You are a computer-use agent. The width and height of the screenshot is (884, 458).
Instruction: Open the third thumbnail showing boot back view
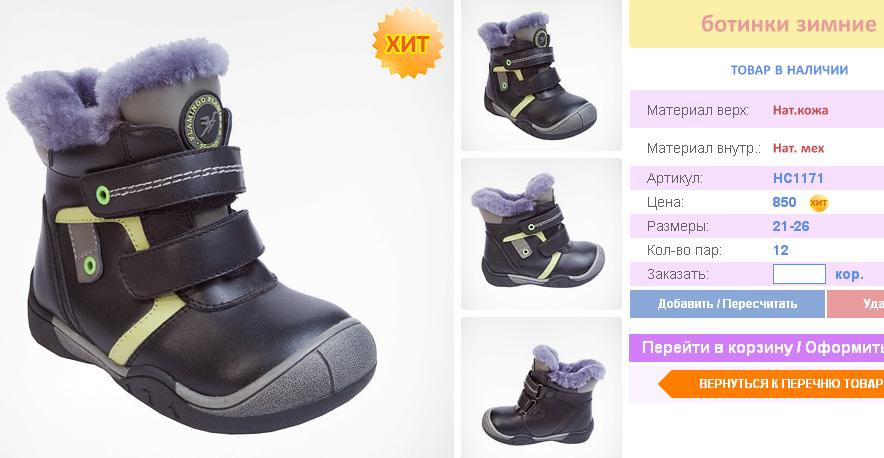pos(541,387)
